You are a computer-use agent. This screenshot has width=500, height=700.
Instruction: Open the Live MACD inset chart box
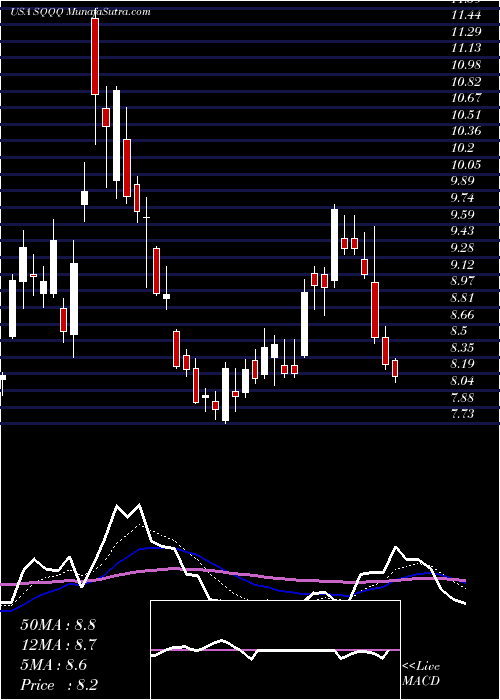tap(275, 650)
